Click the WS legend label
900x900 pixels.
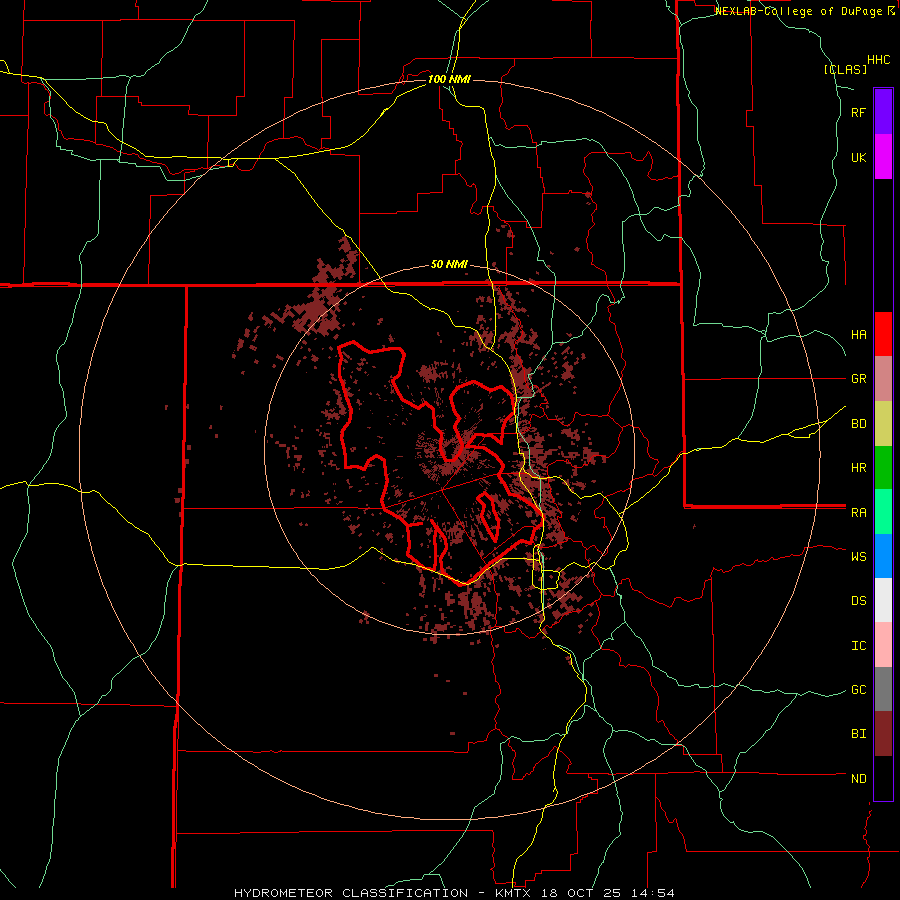click(x=858, y=556)
